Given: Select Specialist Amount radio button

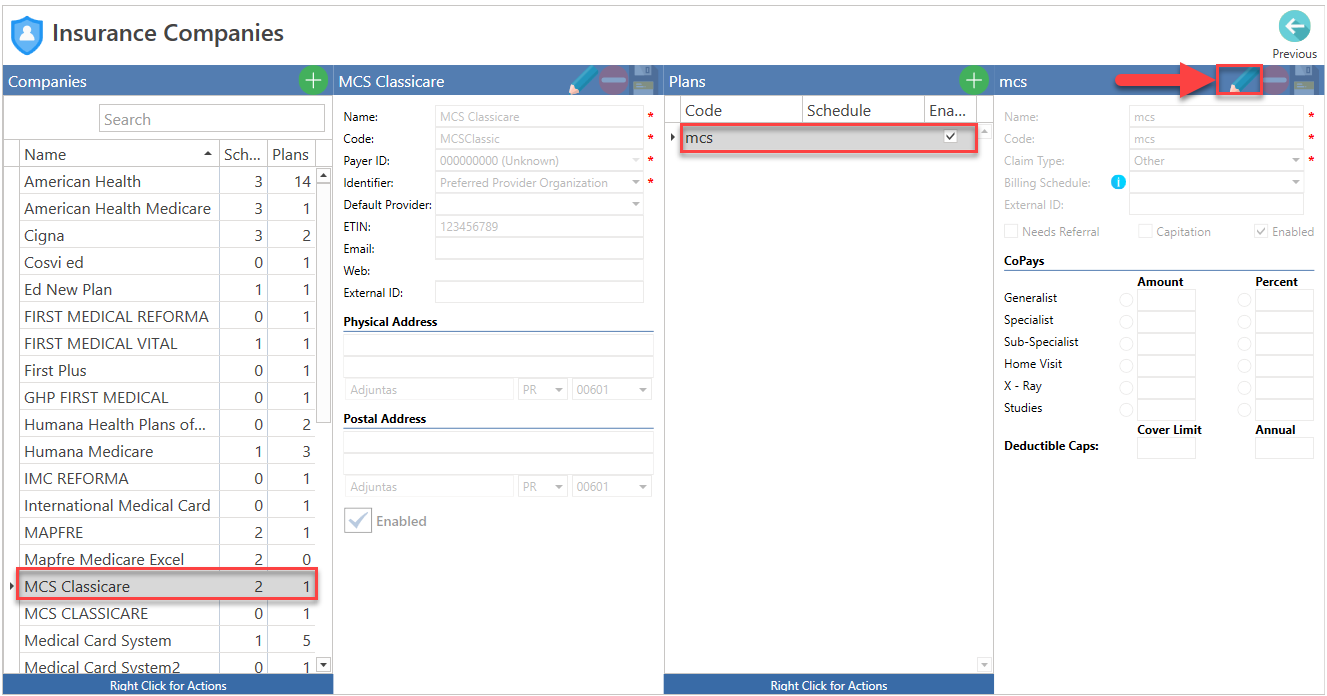Looking at the screenshot, I should (1127, 321).
